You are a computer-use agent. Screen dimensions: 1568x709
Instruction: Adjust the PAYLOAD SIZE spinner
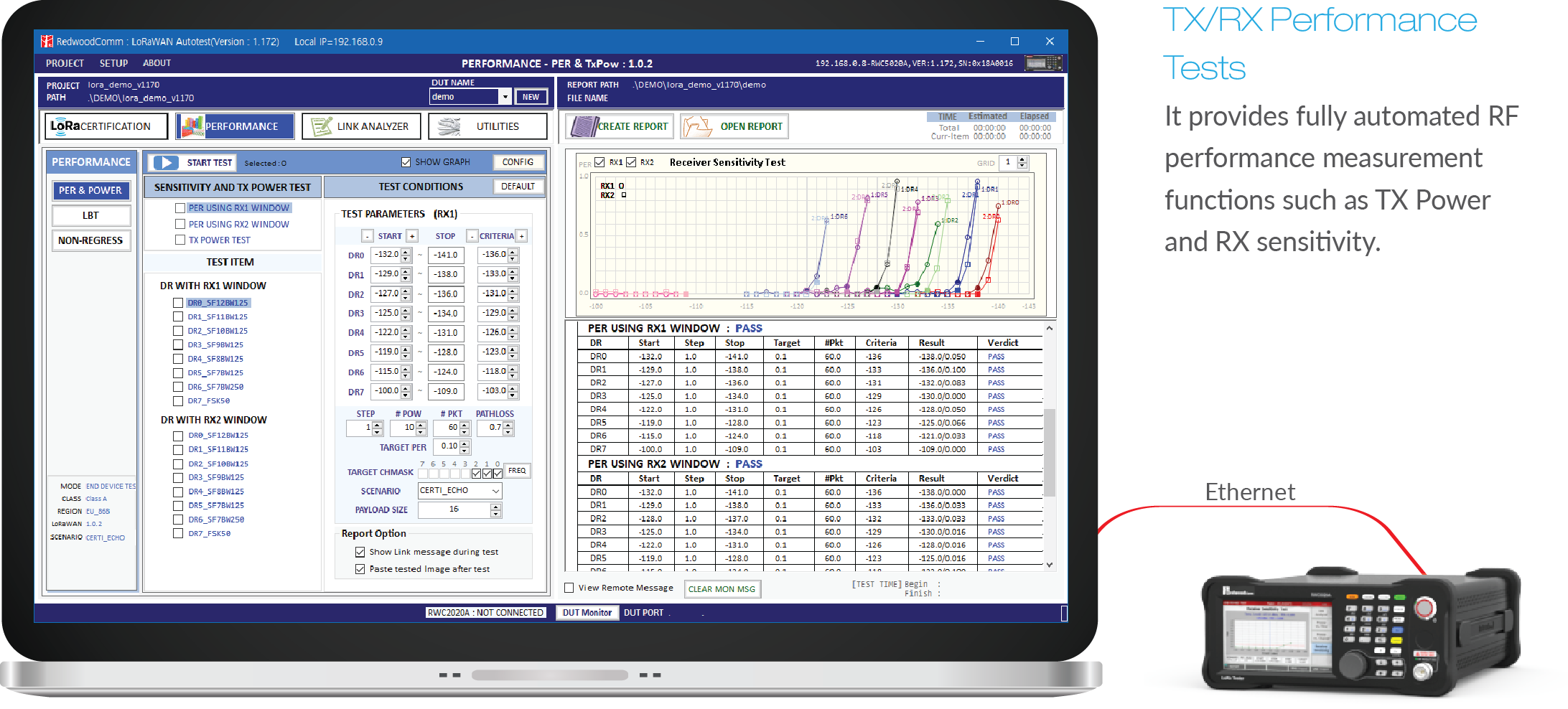[x=495, y=510]
